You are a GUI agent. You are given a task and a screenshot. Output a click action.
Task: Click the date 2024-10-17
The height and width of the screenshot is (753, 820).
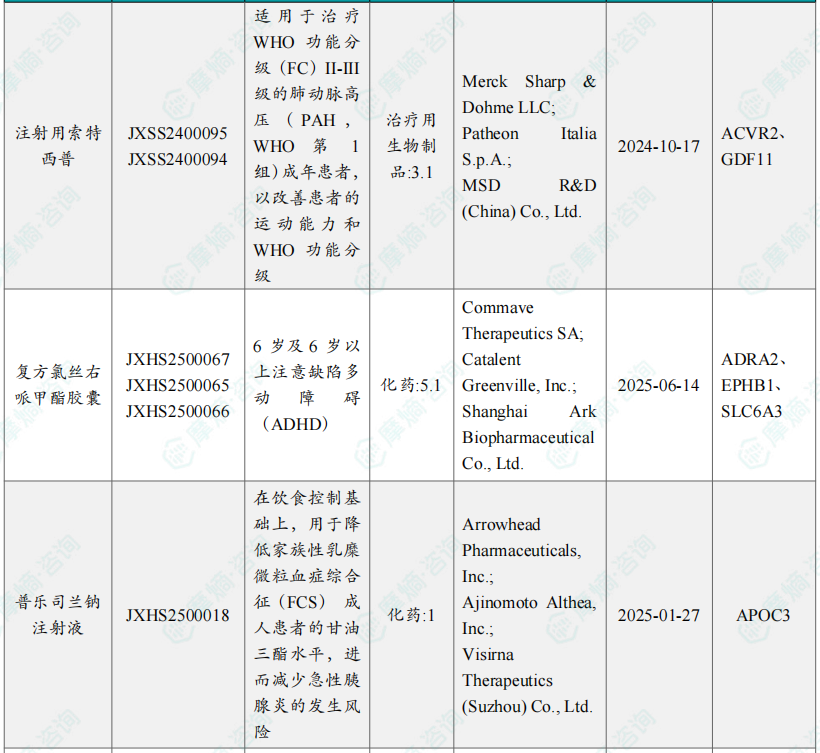coord(658,146)
